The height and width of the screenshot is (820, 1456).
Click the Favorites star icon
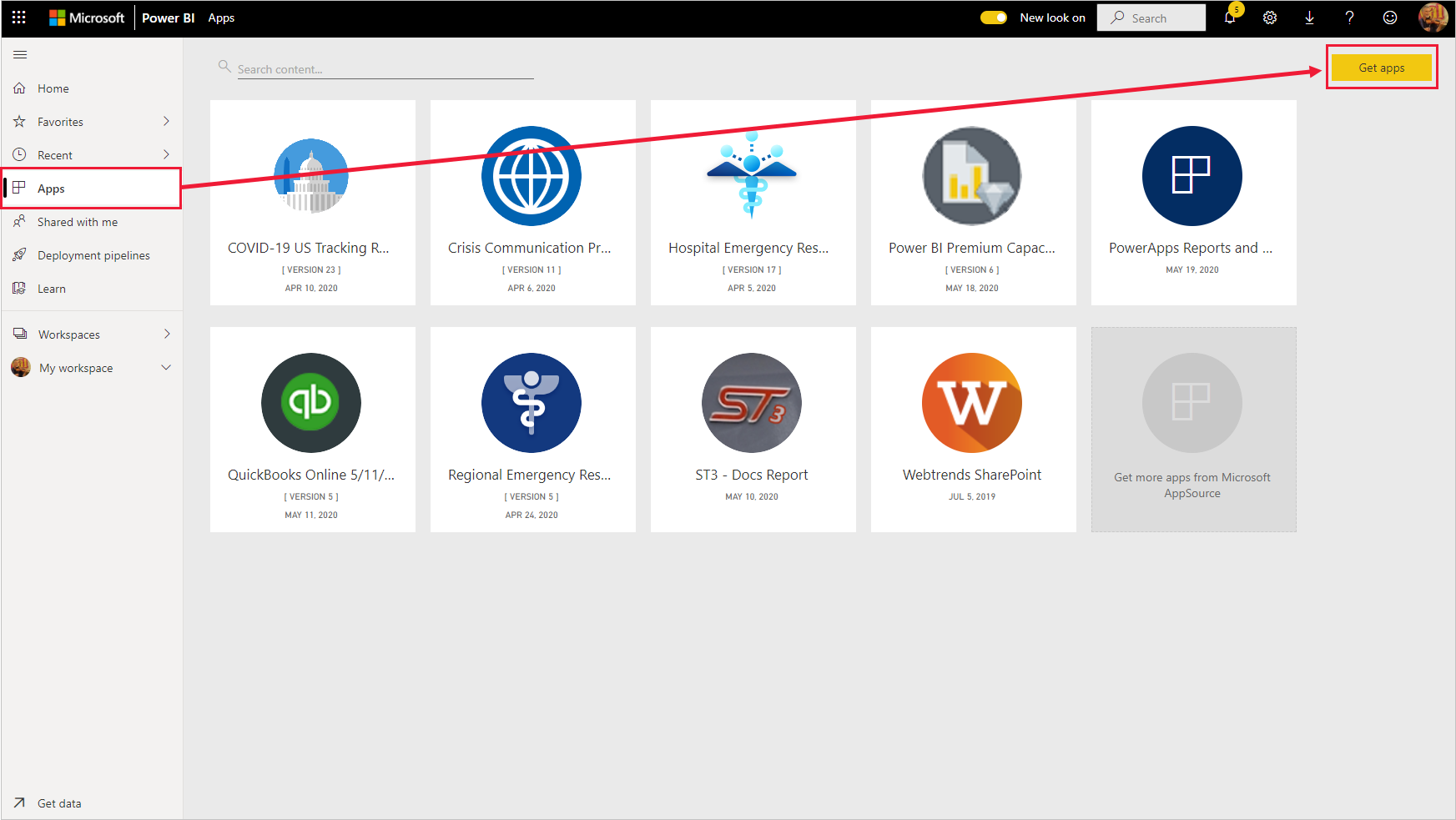coord(20,121)
